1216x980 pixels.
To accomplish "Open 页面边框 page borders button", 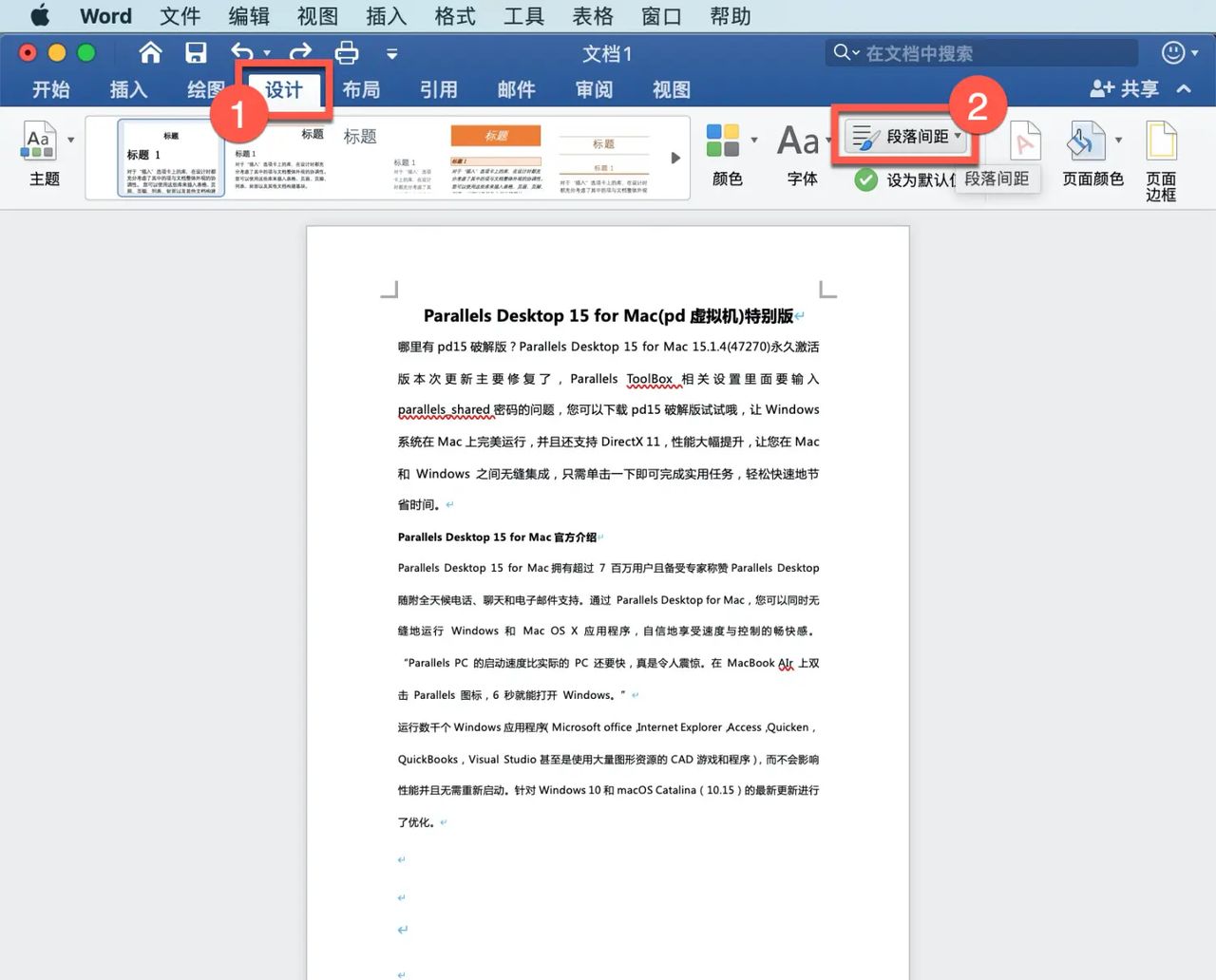I will [x=1161, y=160].
